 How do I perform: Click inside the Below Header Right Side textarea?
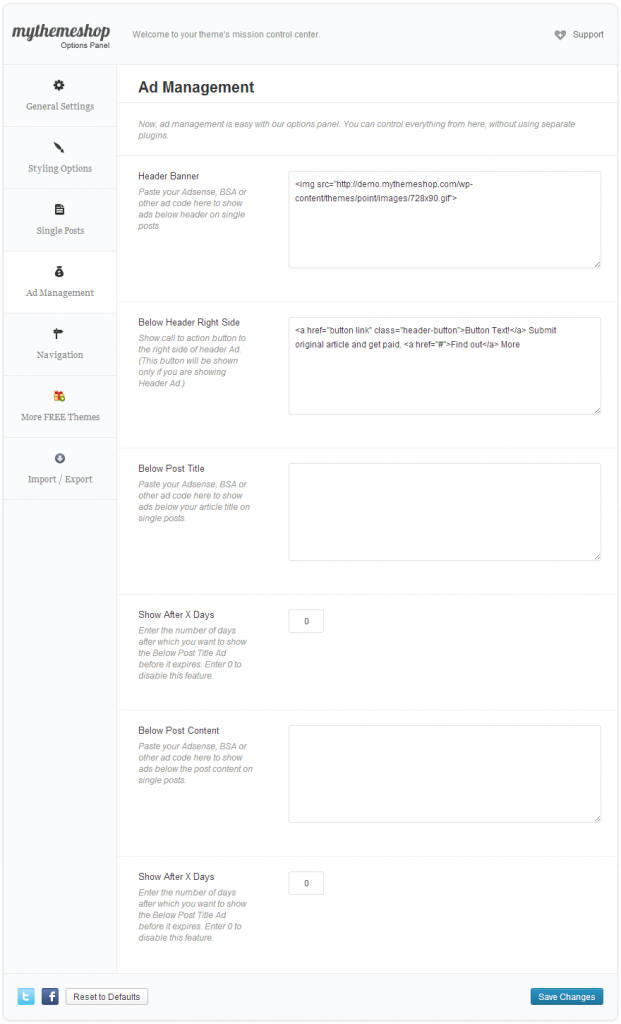[x=444, y=366]
